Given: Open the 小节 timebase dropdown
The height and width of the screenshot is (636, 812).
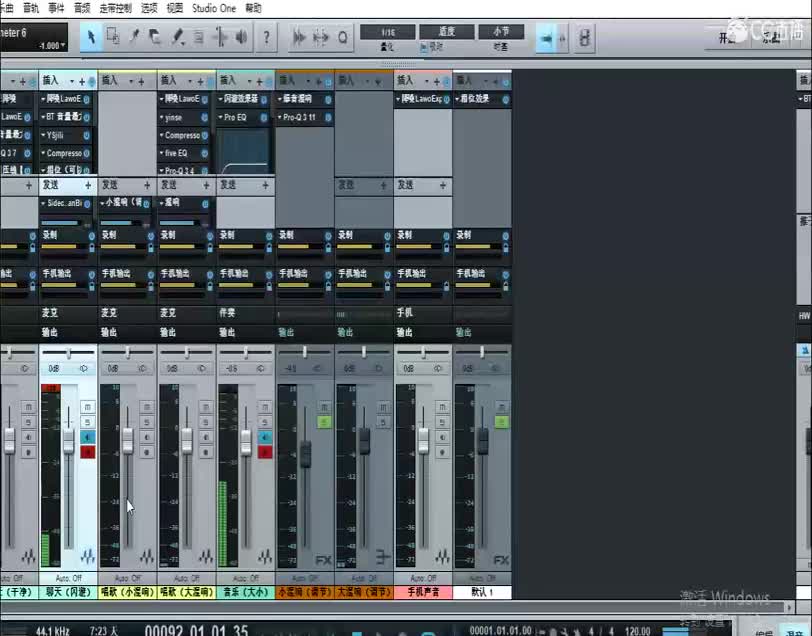Looking at the screenshot, I should pos(501,32).
